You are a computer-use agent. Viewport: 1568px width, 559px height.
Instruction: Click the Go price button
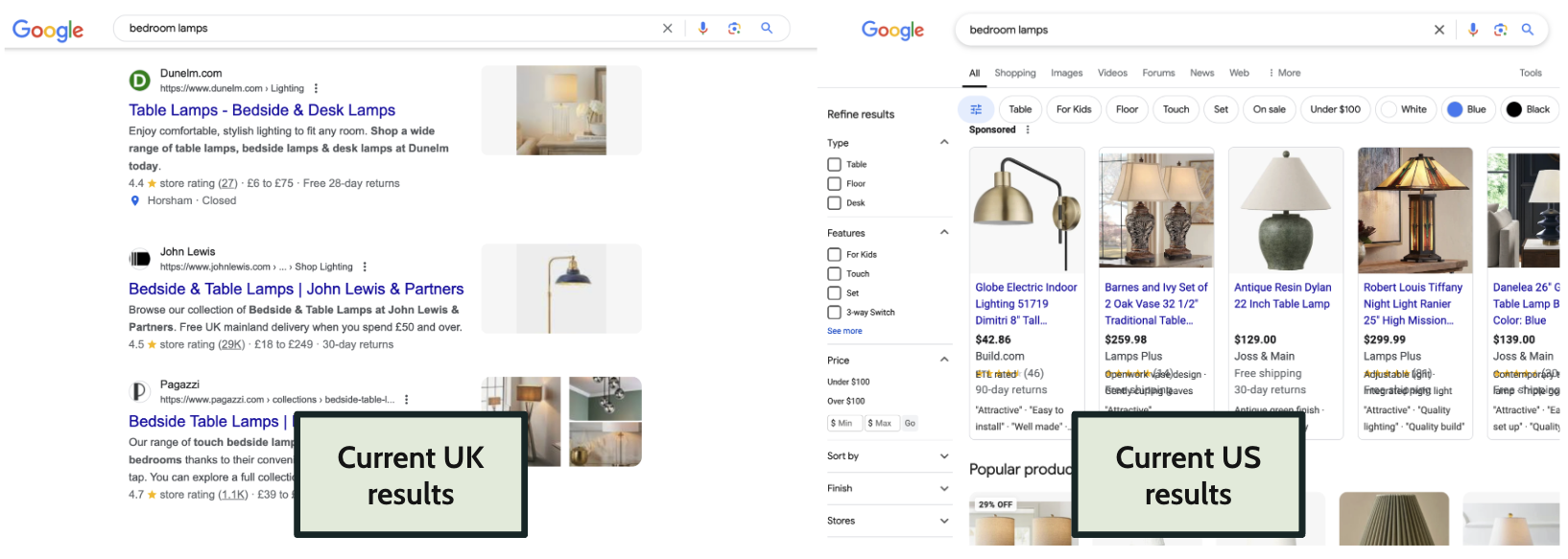pyautogui.click(x=910, y=423)
